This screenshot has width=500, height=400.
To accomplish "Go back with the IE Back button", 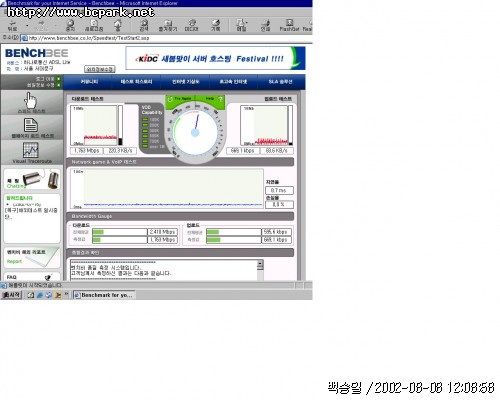I will pyautogui.click(x=13, y=25).
